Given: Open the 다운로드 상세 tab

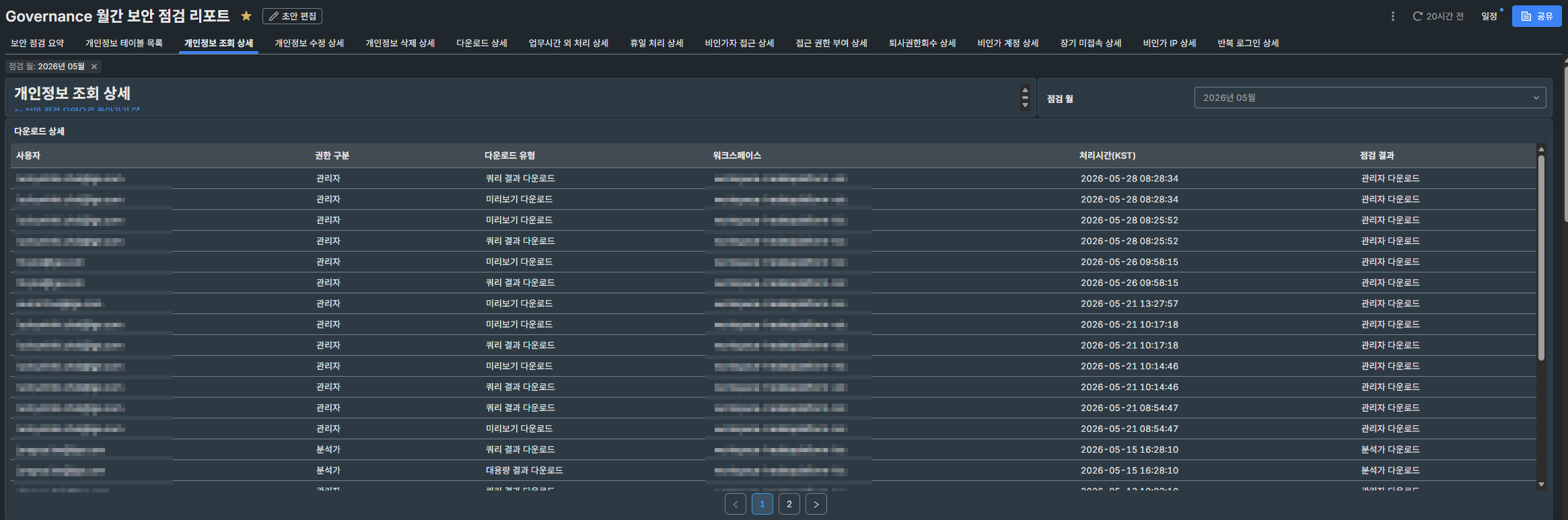Looking at the screenshot, I should [x=481, y=43].
